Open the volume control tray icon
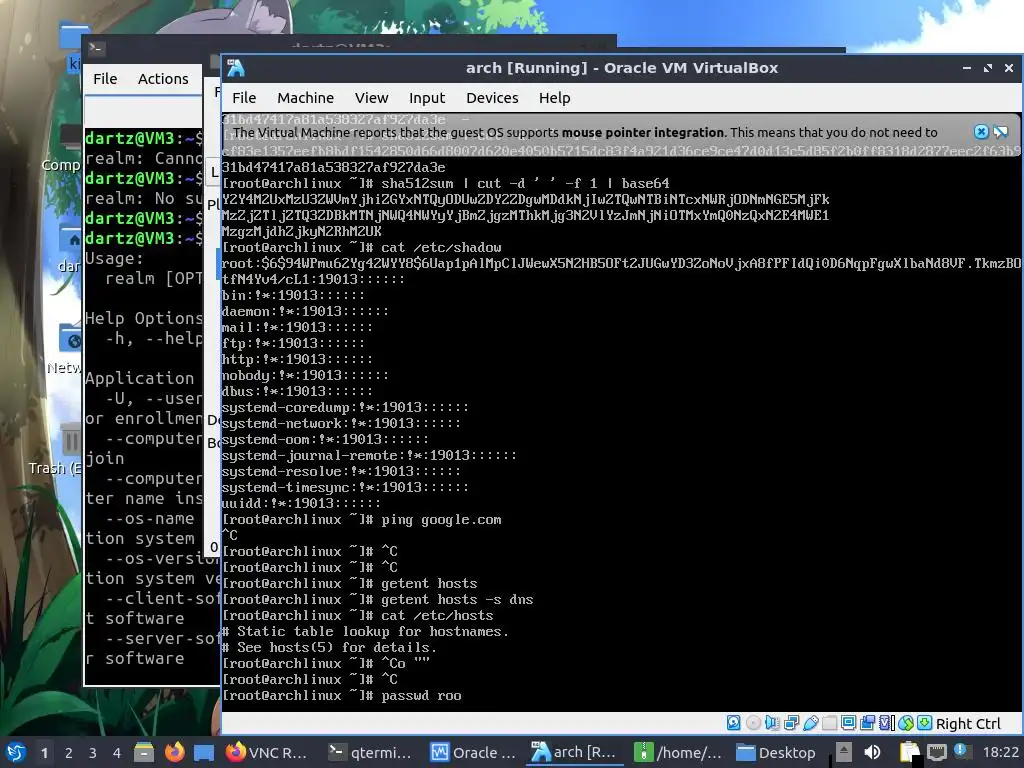The width and height of the screenshot is (1024, 768). pos(872,752)
